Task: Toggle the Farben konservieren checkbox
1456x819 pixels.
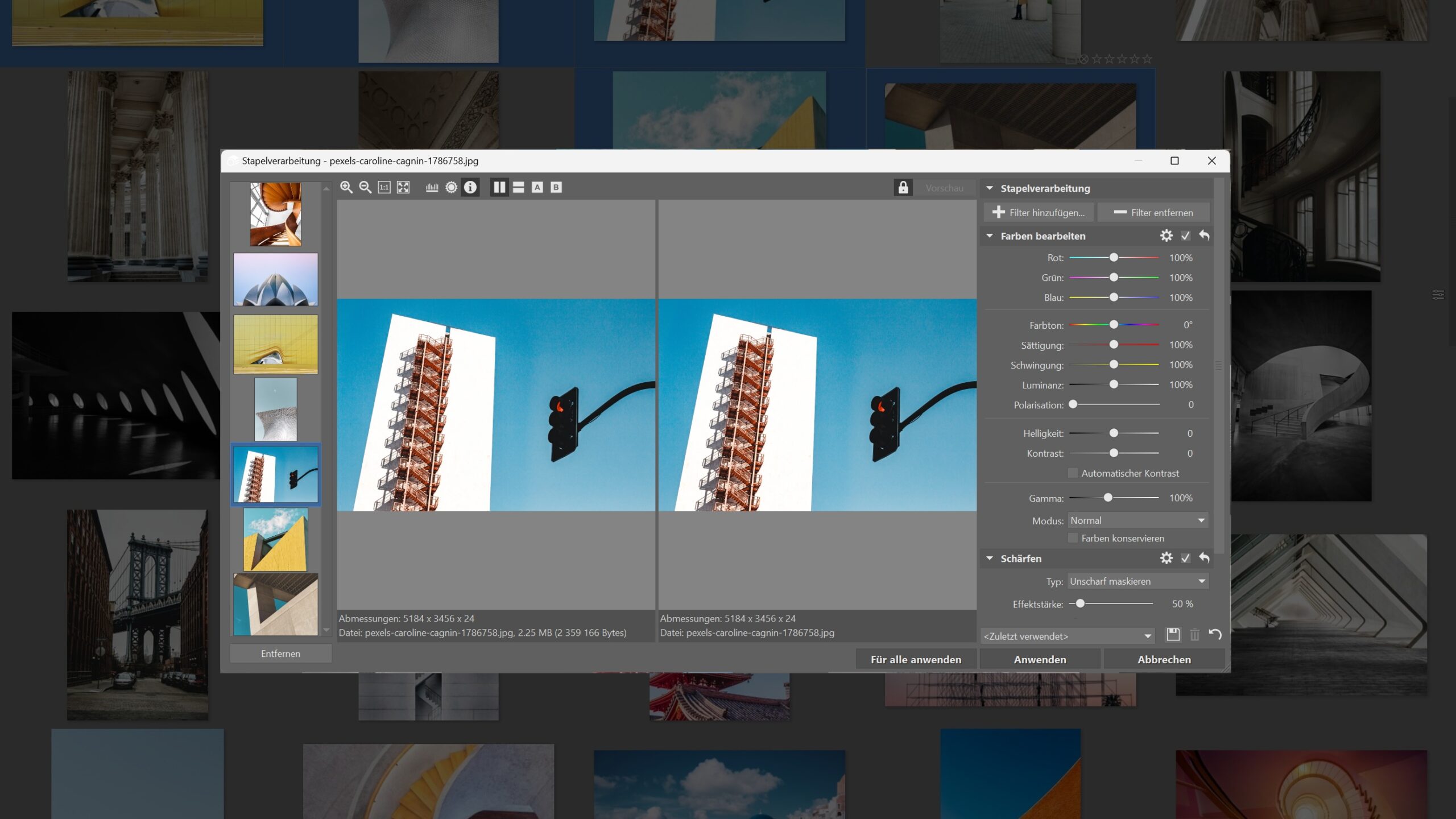Action: coord(1073,538)
